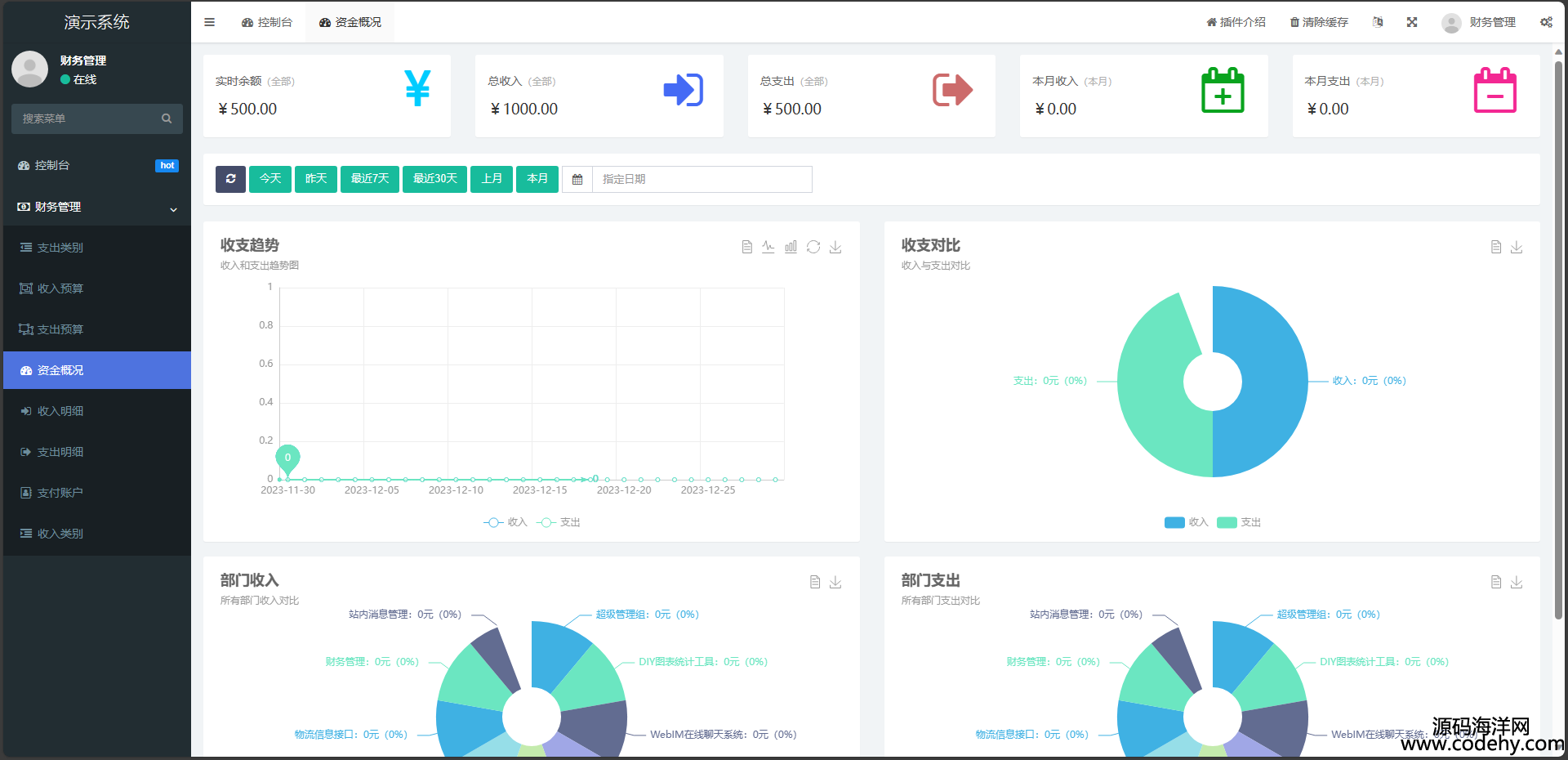Click the refresh button beside 今天
The height and width of the screenshot is (760, 1568).
(x=230, y=179)
